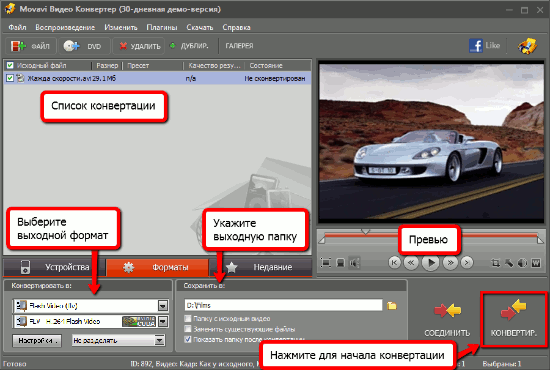Screen dimensions: 550x370
Task: Click the Facebook Like icon
Action: click(476, 46)
